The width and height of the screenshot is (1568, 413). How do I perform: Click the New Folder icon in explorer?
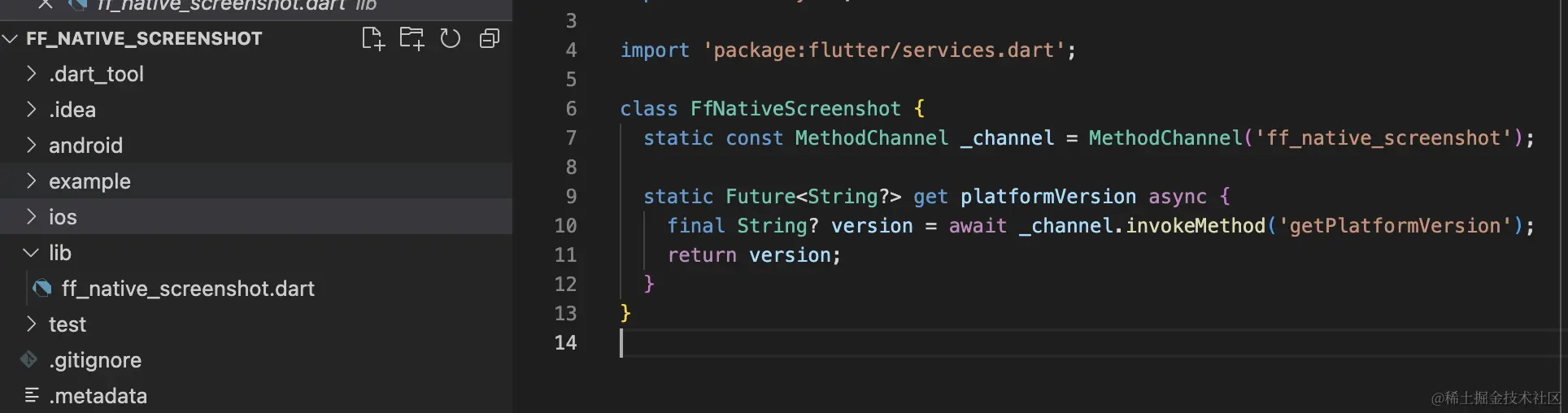tap(412, 38)
